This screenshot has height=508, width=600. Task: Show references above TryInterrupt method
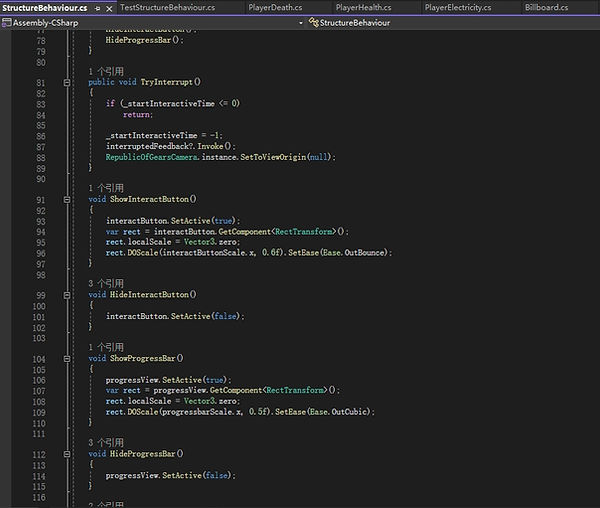[x=106, y=72]
